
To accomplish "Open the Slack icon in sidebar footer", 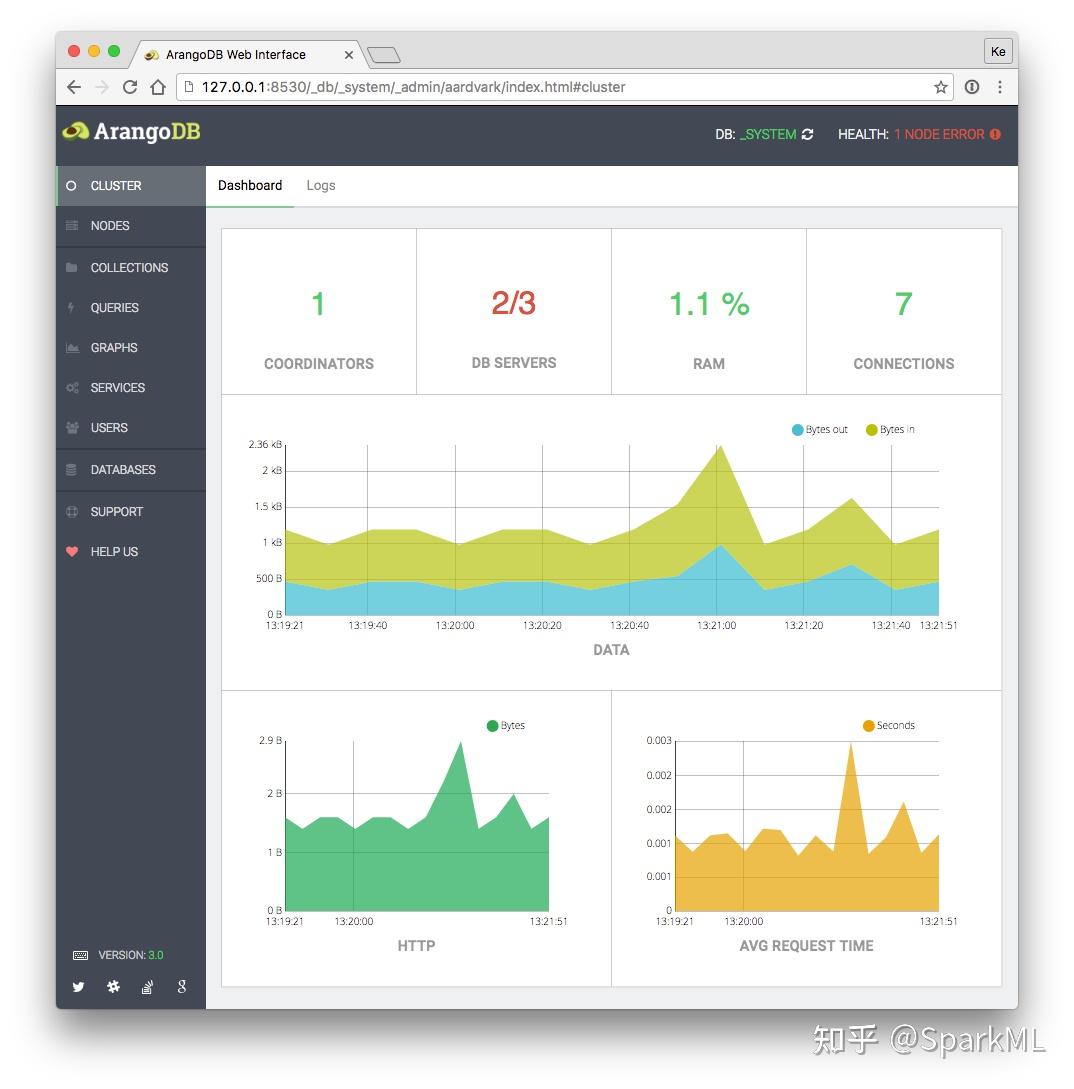I will pyautogui.click(x=113, y=987).
